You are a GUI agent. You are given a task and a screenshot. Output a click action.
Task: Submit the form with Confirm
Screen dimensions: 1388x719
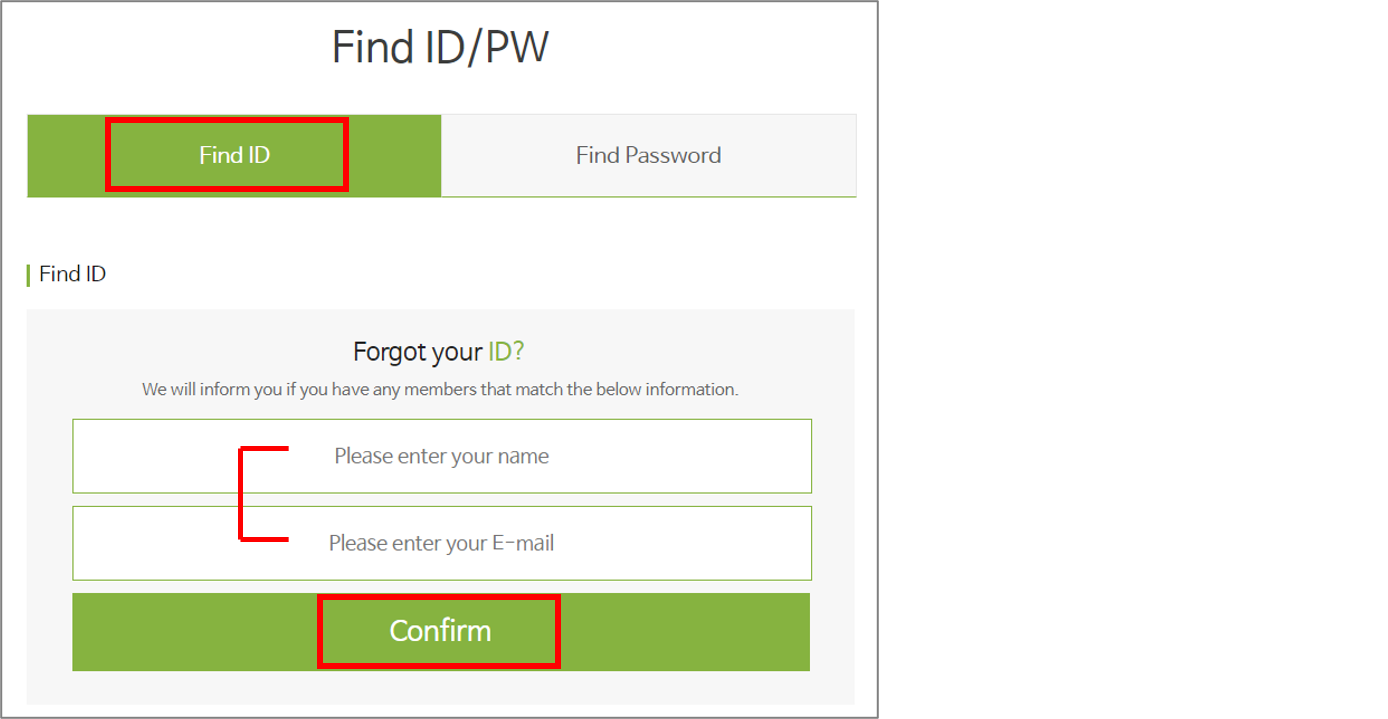click(x=441, y=631)
